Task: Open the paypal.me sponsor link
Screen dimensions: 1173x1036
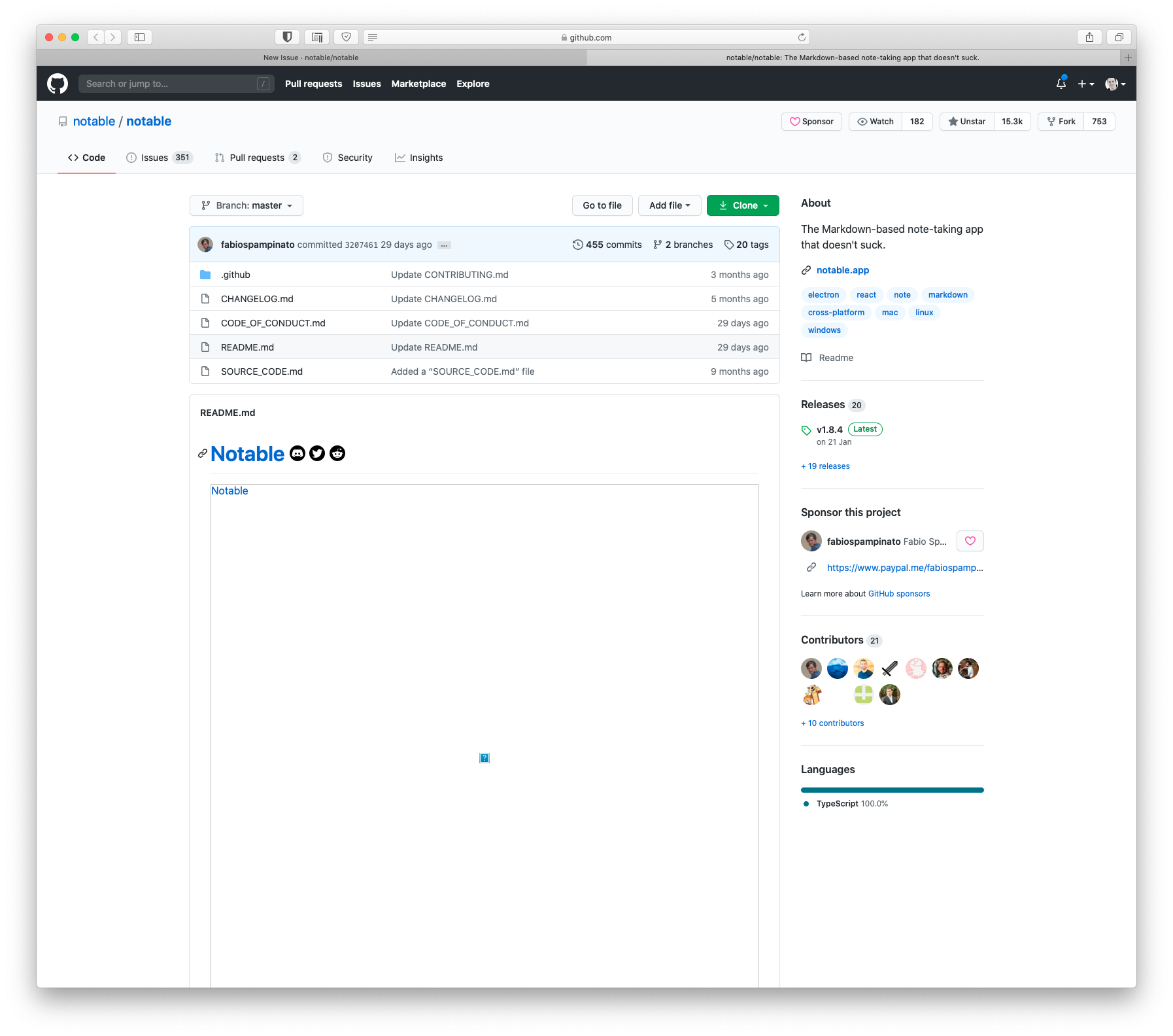Action: coord(905,568)
